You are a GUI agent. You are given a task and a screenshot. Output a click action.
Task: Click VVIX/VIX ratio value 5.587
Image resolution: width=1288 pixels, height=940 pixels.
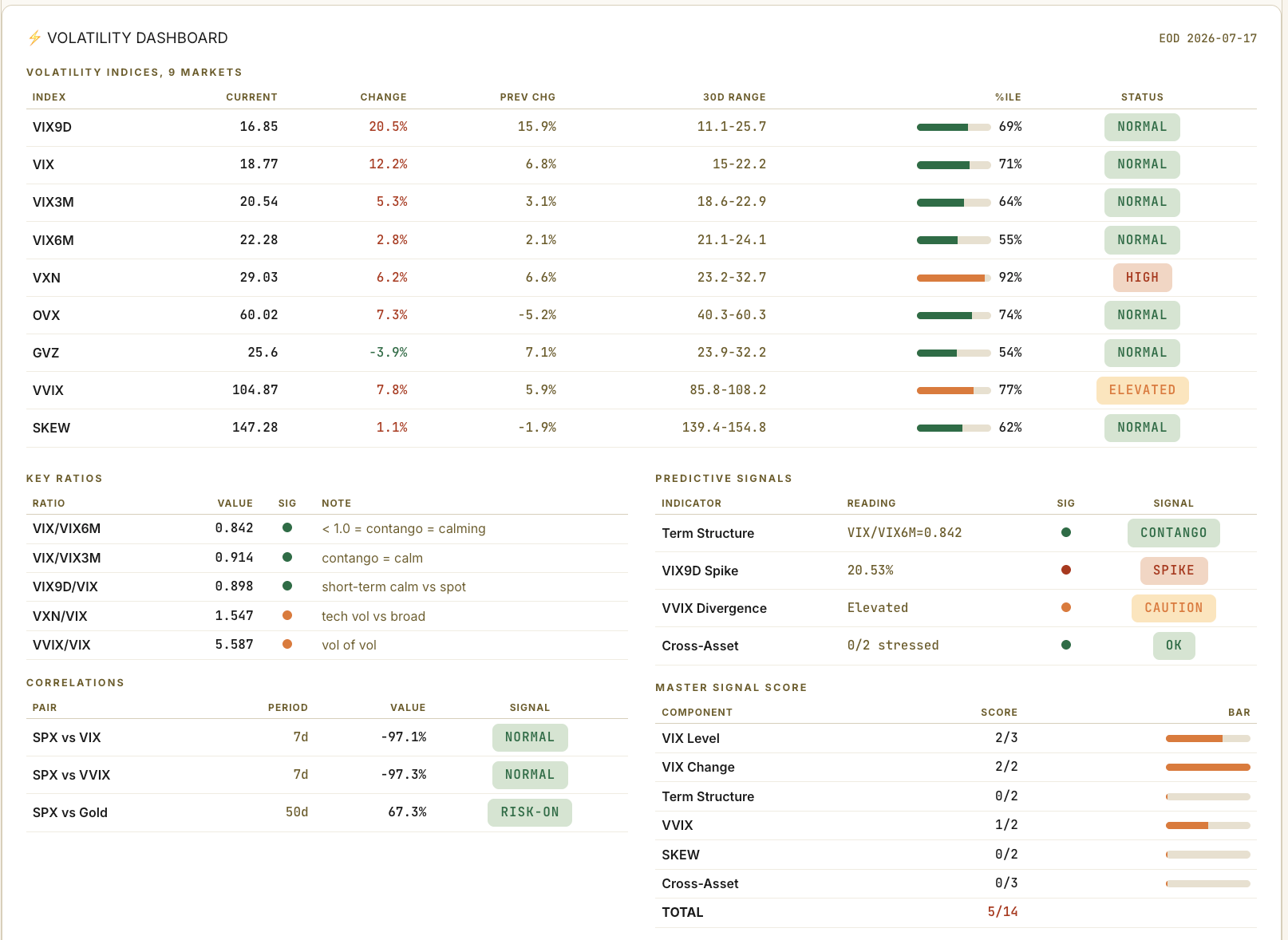pyautogui.click(x=234, y=645)
